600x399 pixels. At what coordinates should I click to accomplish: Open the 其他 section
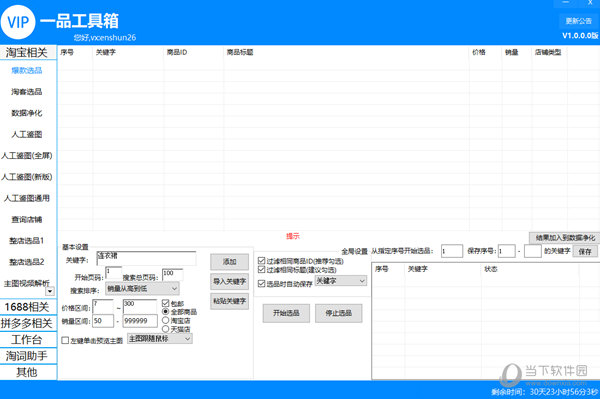[26, 372]
